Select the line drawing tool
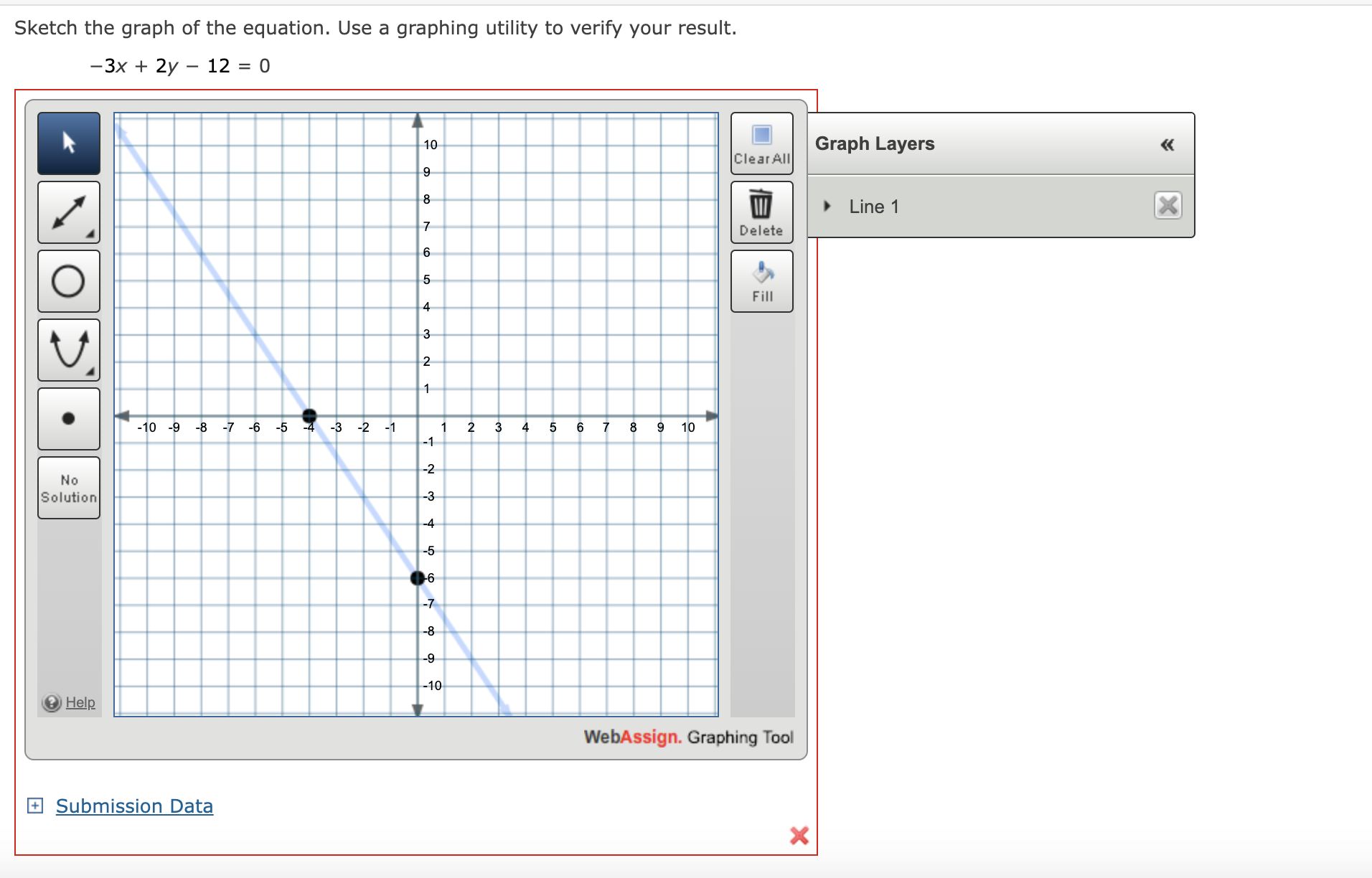1372x878 pixels. click(68, 212)
